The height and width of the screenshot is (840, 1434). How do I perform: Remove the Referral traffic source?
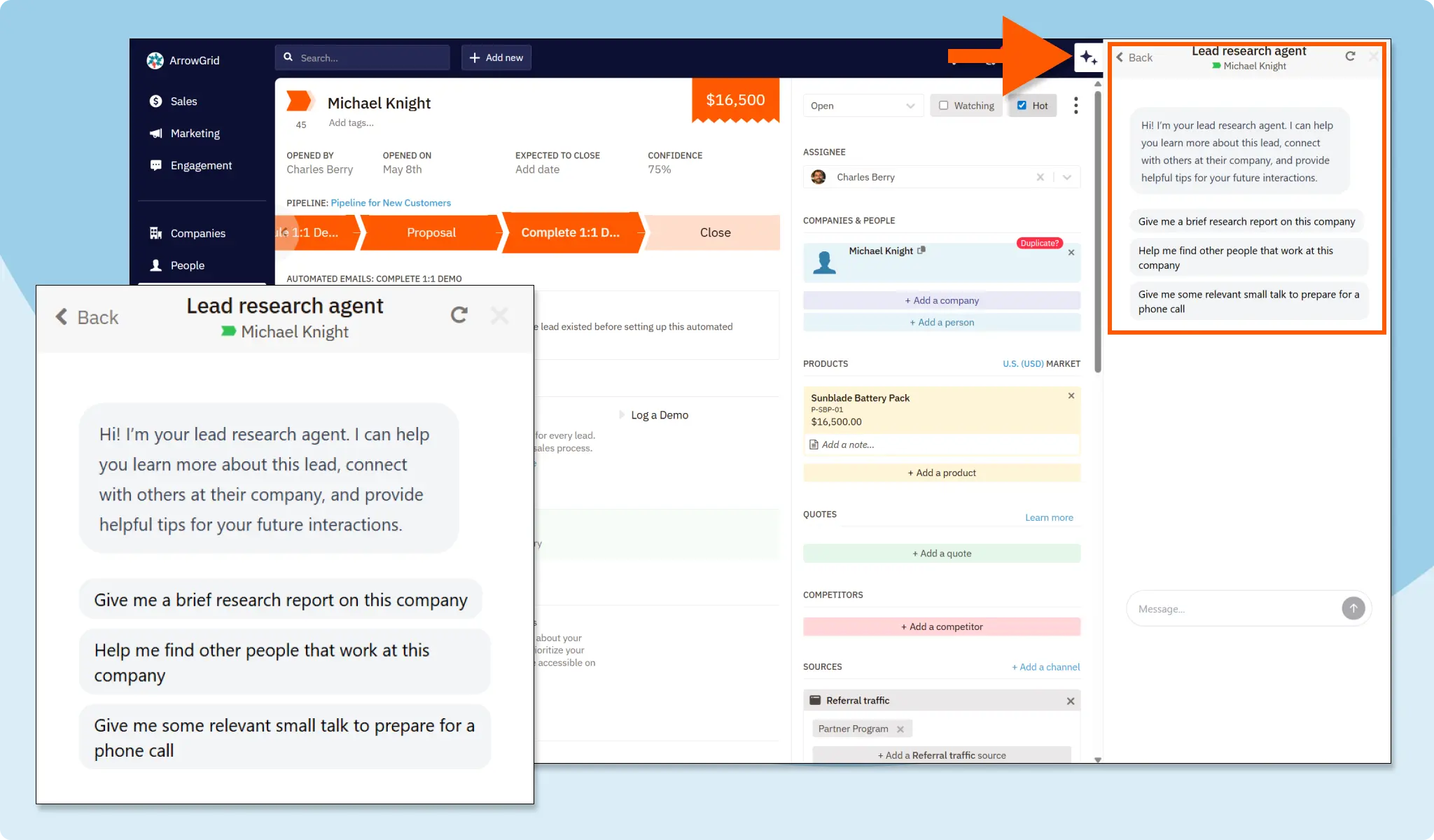coord(1070,701)
